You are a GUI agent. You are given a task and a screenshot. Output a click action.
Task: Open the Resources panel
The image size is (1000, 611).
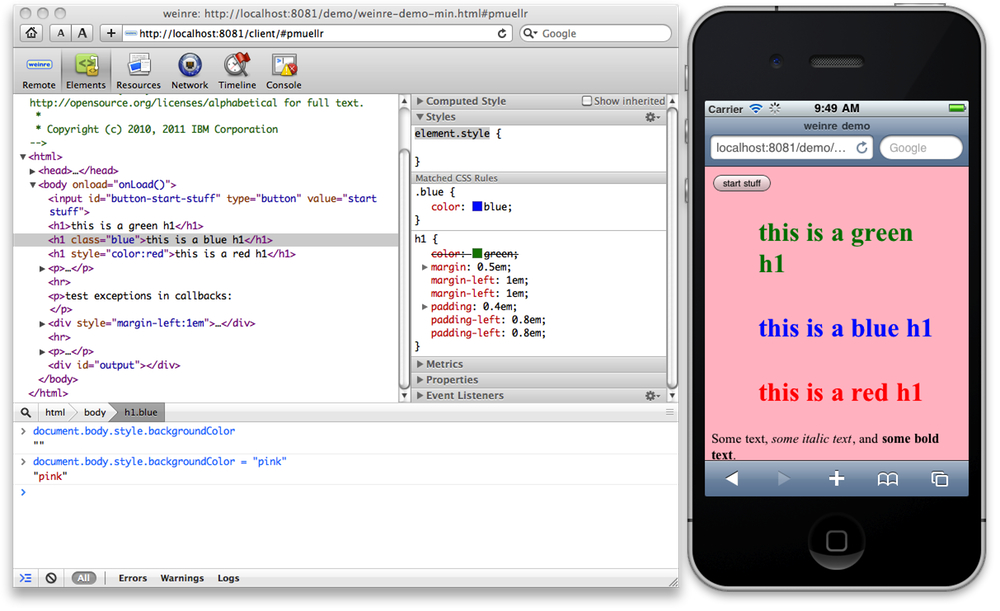click(x=138, y=70)
